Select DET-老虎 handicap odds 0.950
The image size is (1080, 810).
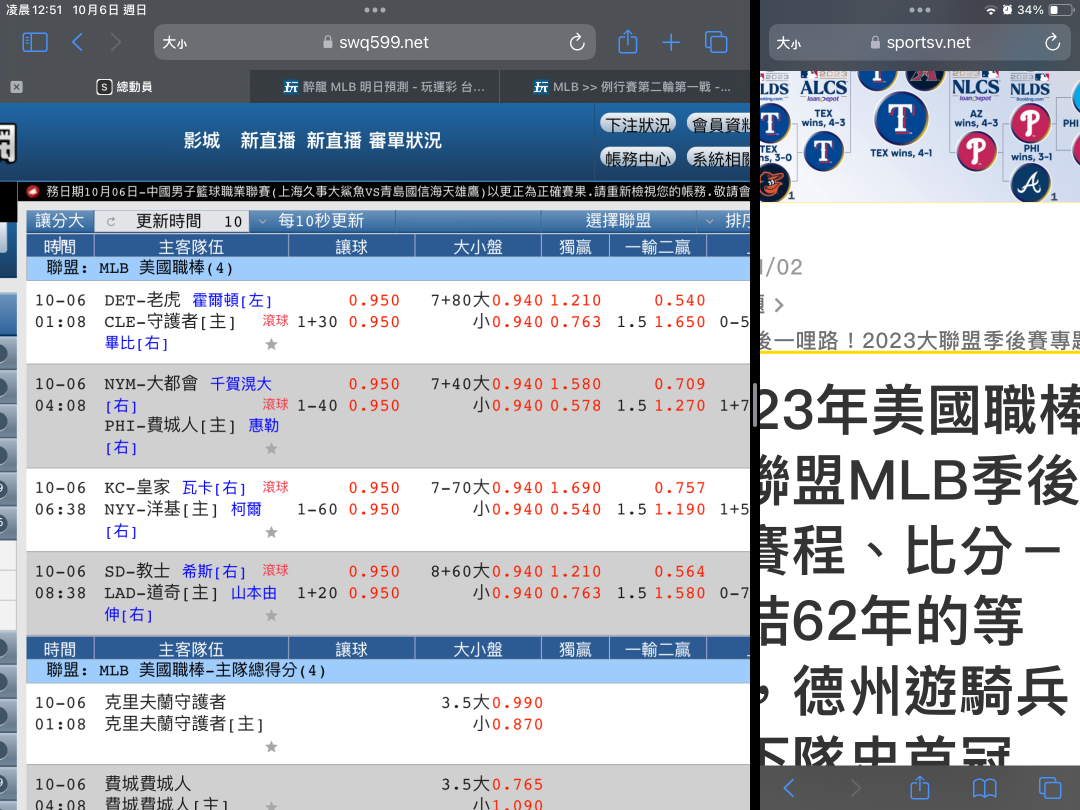(x=374, y=300)
